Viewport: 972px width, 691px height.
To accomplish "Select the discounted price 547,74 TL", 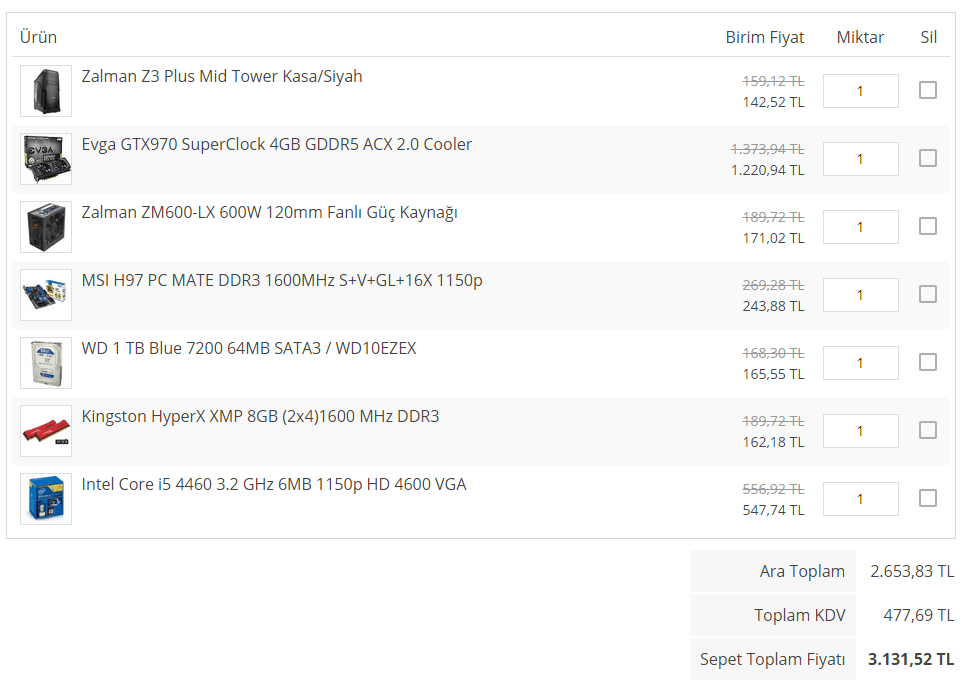I will 774,510.
